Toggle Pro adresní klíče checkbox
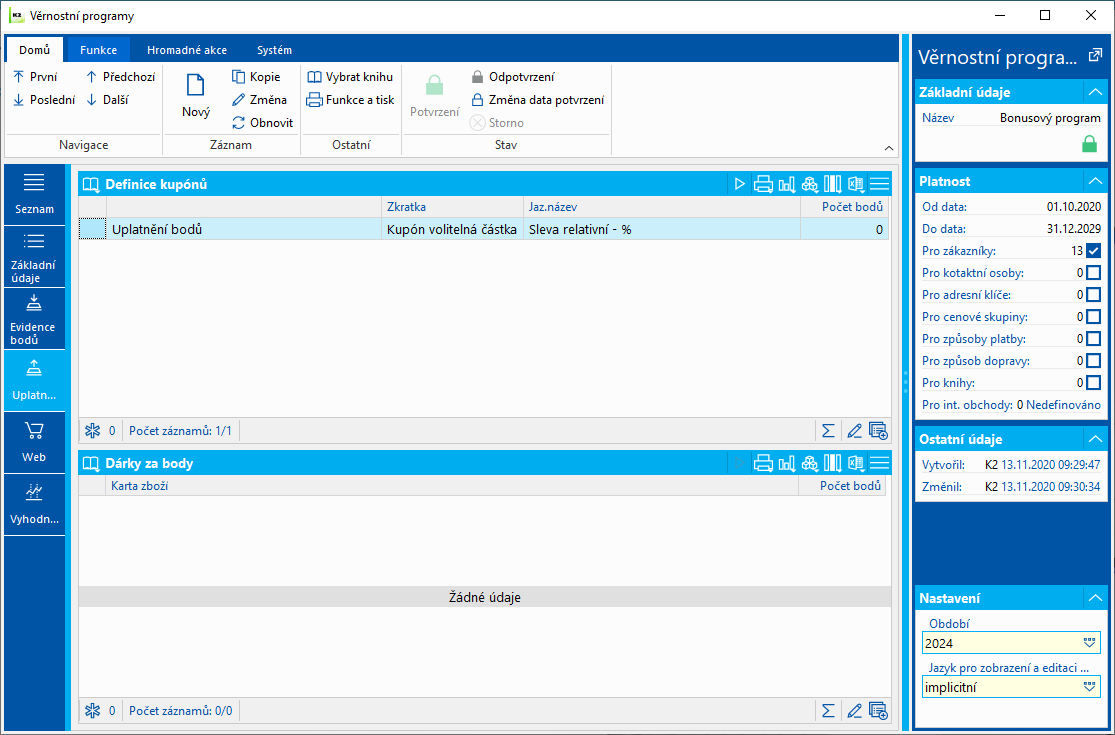1115x735 pixels. tap(1094, 295)
